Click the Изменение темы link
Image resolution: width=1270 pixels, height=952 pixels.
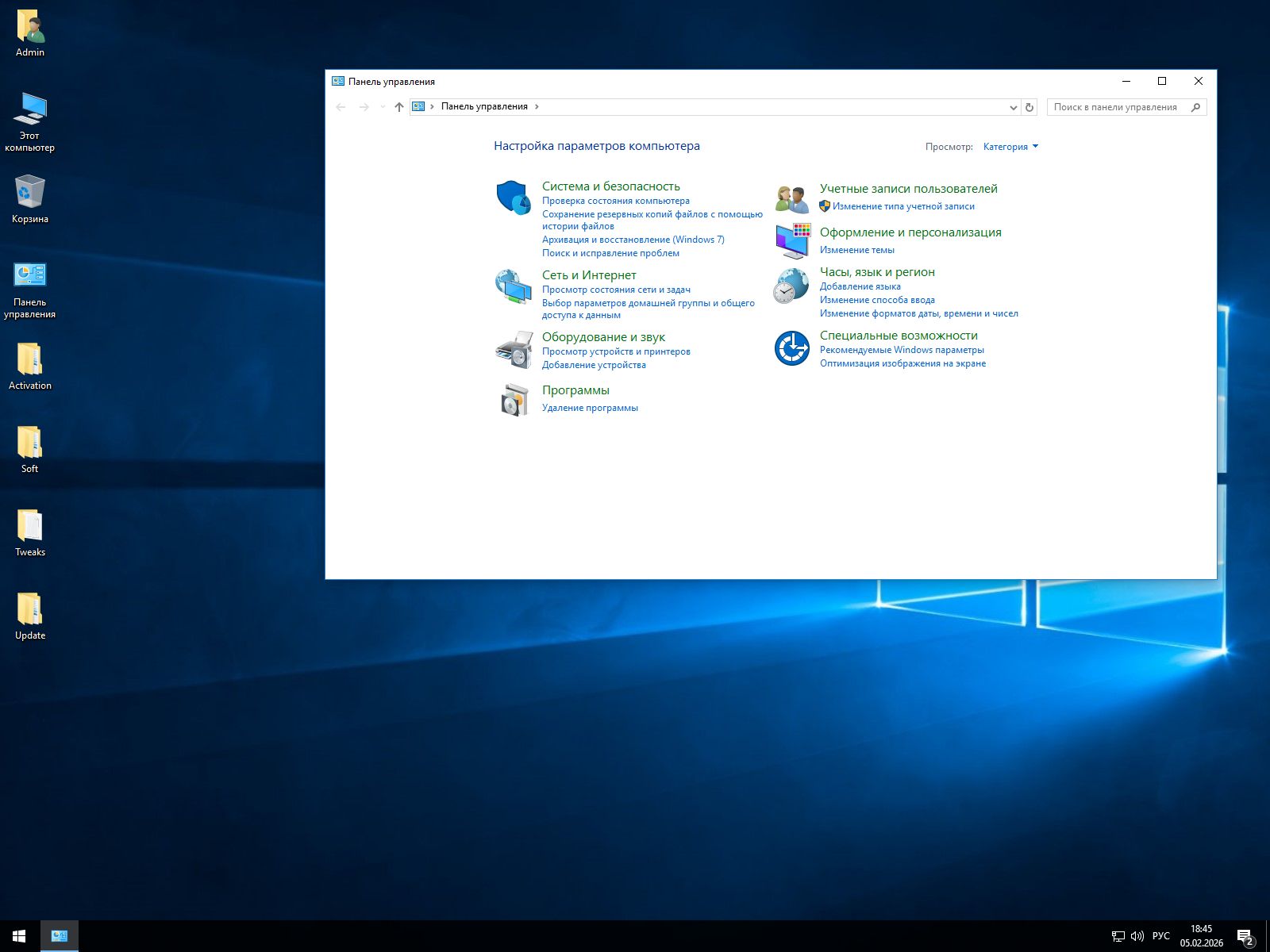[x=856, y=250]
